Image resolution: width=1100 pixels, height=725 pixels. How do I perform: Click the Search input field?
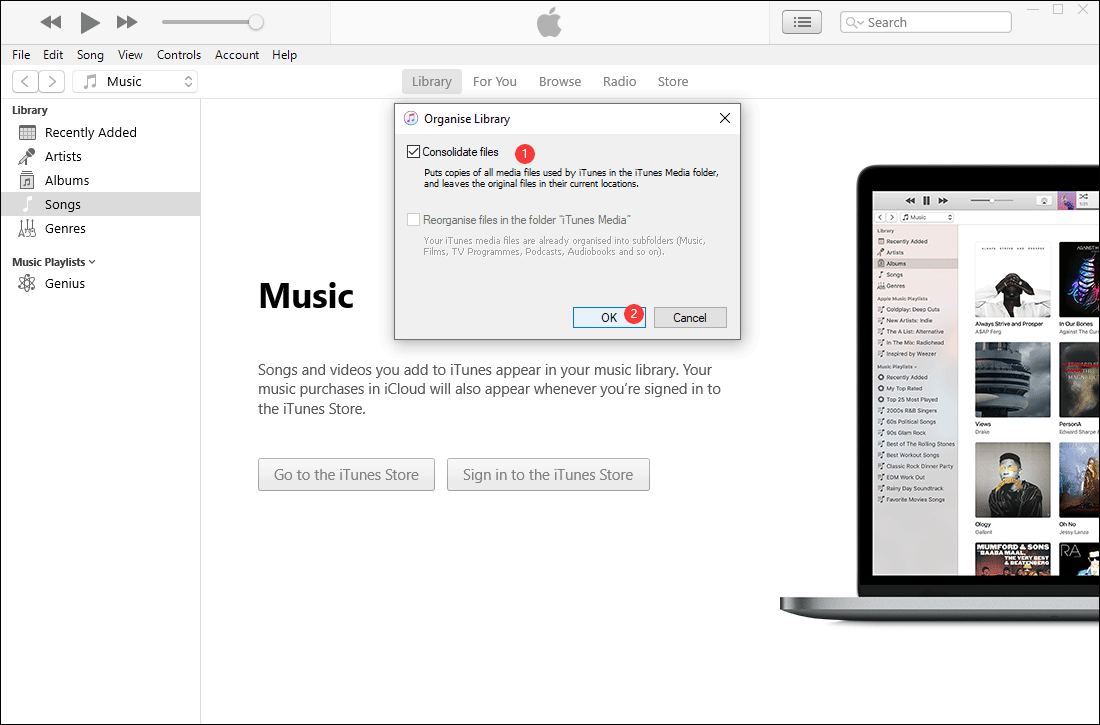coord(925,22)
